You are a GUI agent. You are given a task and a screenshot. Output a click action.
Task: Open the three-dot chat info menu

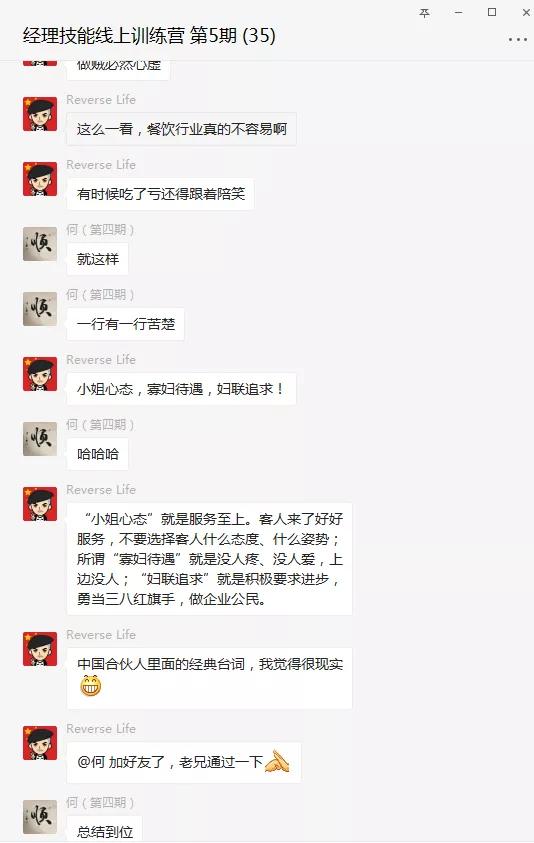[517, 39]
